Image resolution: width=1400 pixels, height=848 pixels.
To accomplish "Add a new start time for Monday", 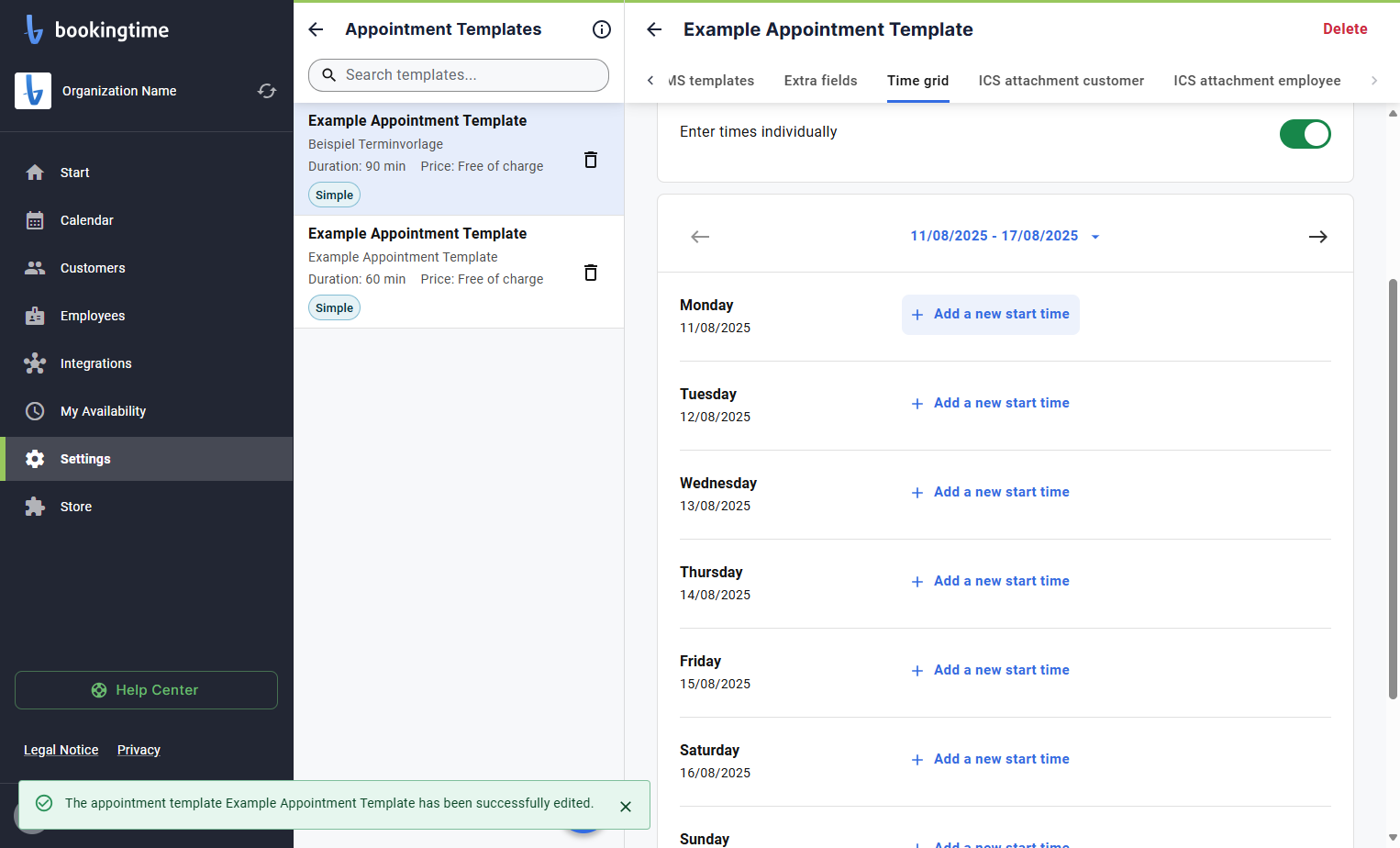I will pos(991,315).
